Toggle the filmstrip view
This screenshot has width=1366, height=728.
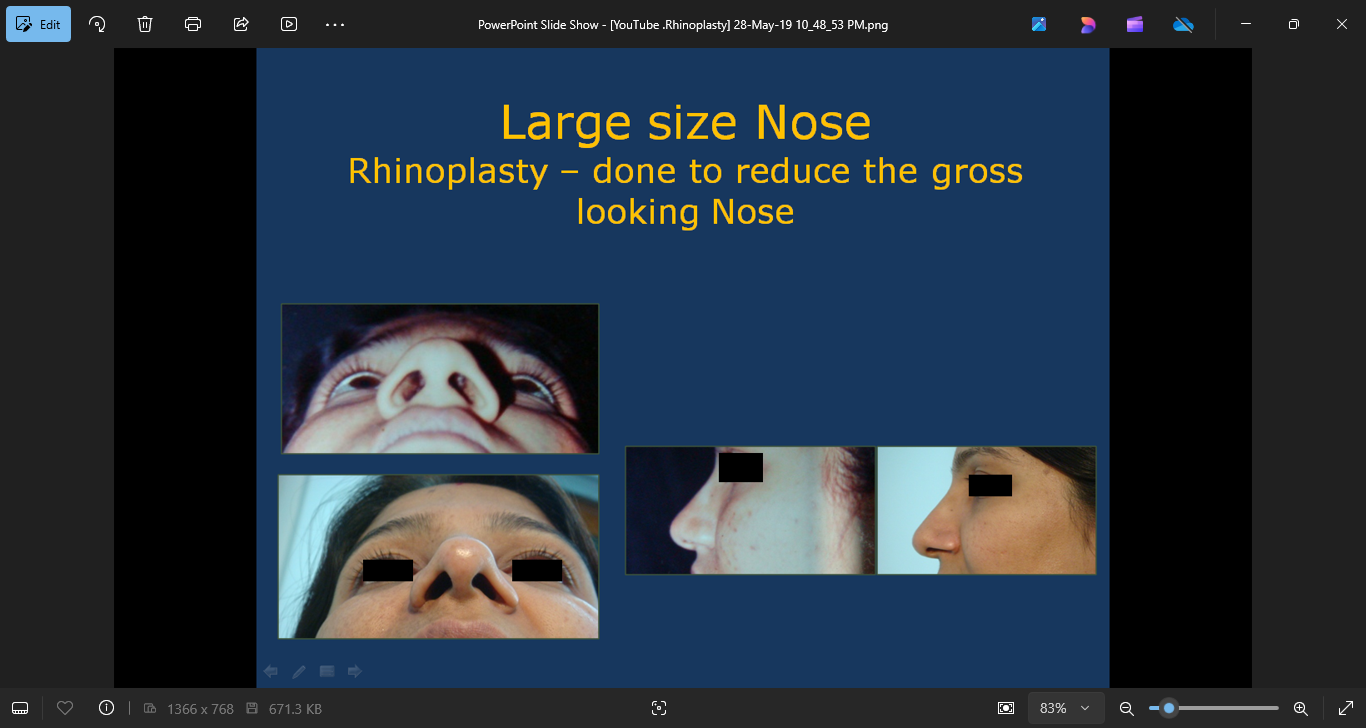[20, 708]
